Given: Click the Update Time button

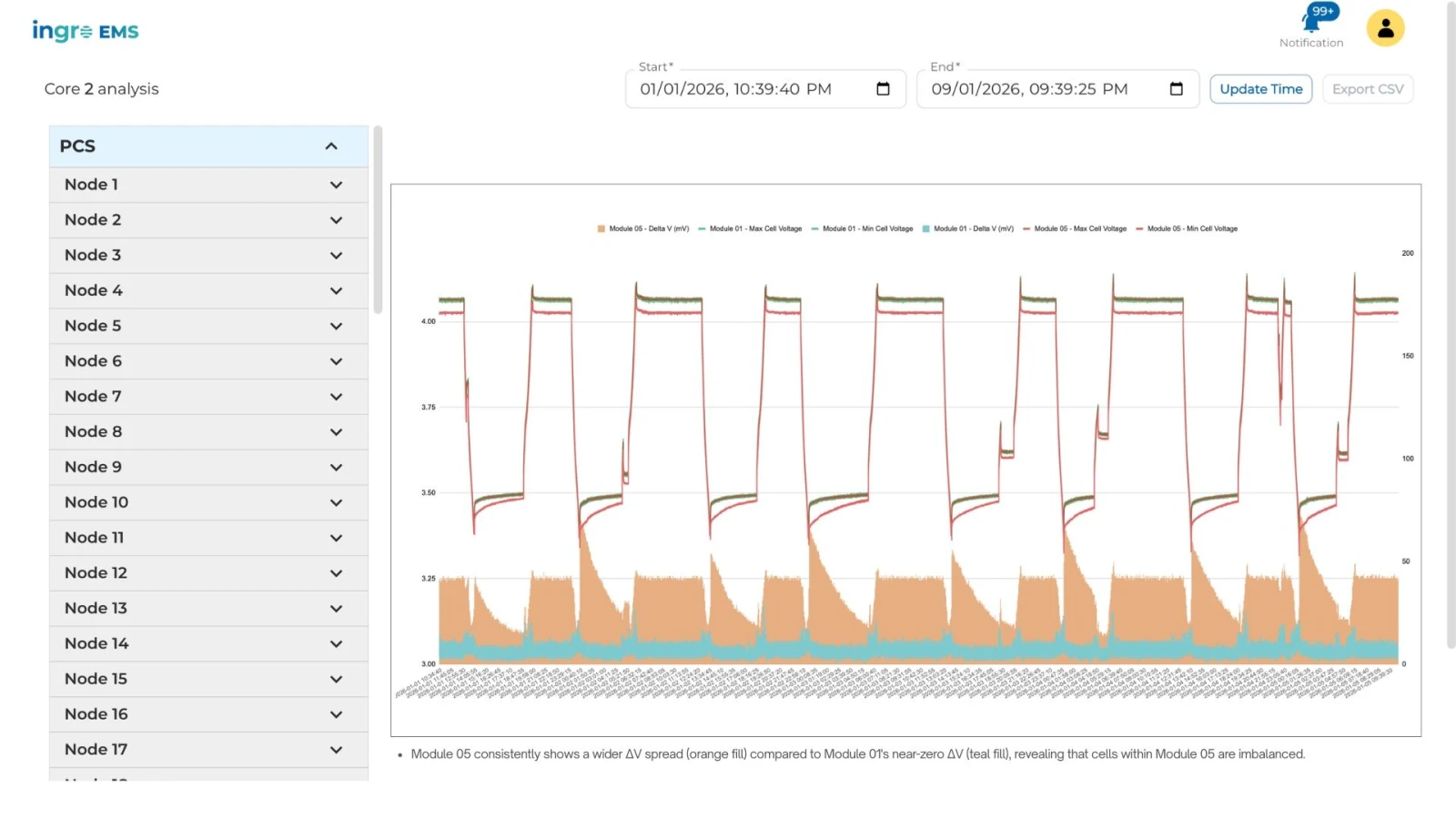Looking at the screenshot, I should click(x=1260, y=89).
